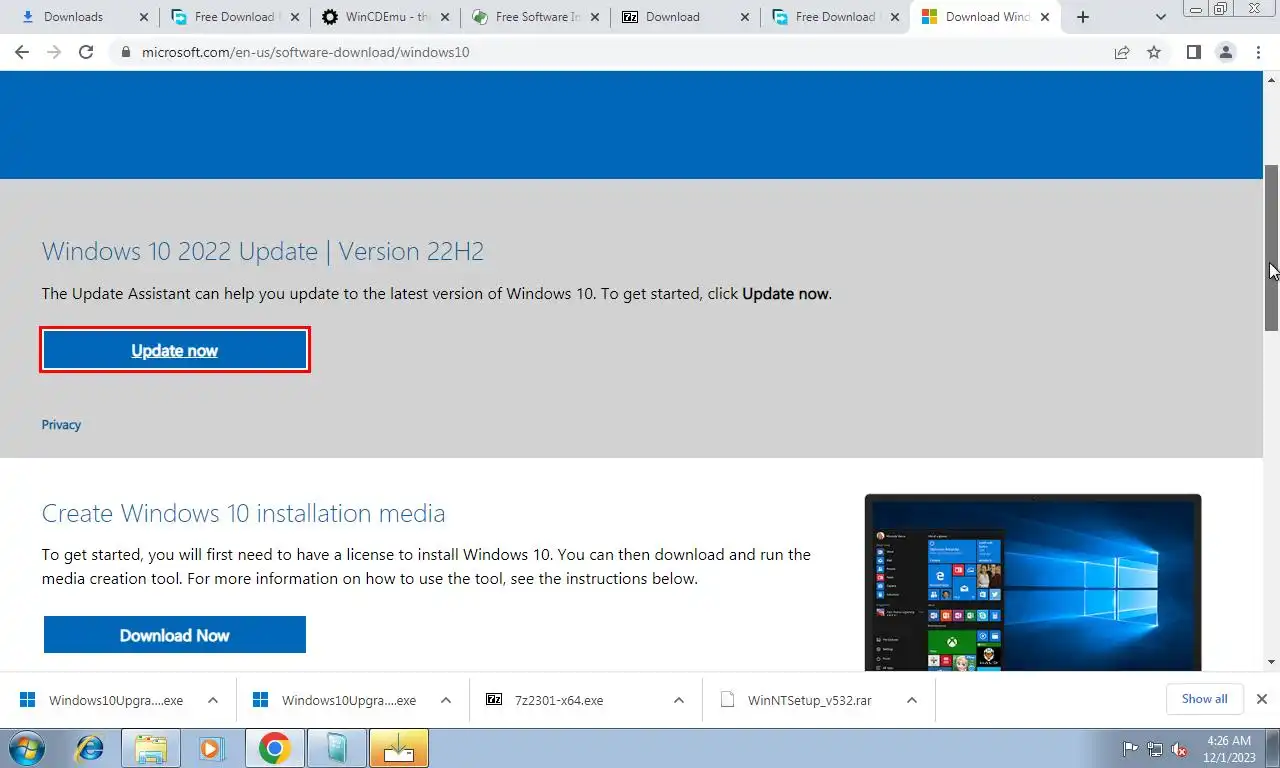Open Windows Media Player from taskbar
Viewport: 1280px width, 768px height.
click(211, 748)
